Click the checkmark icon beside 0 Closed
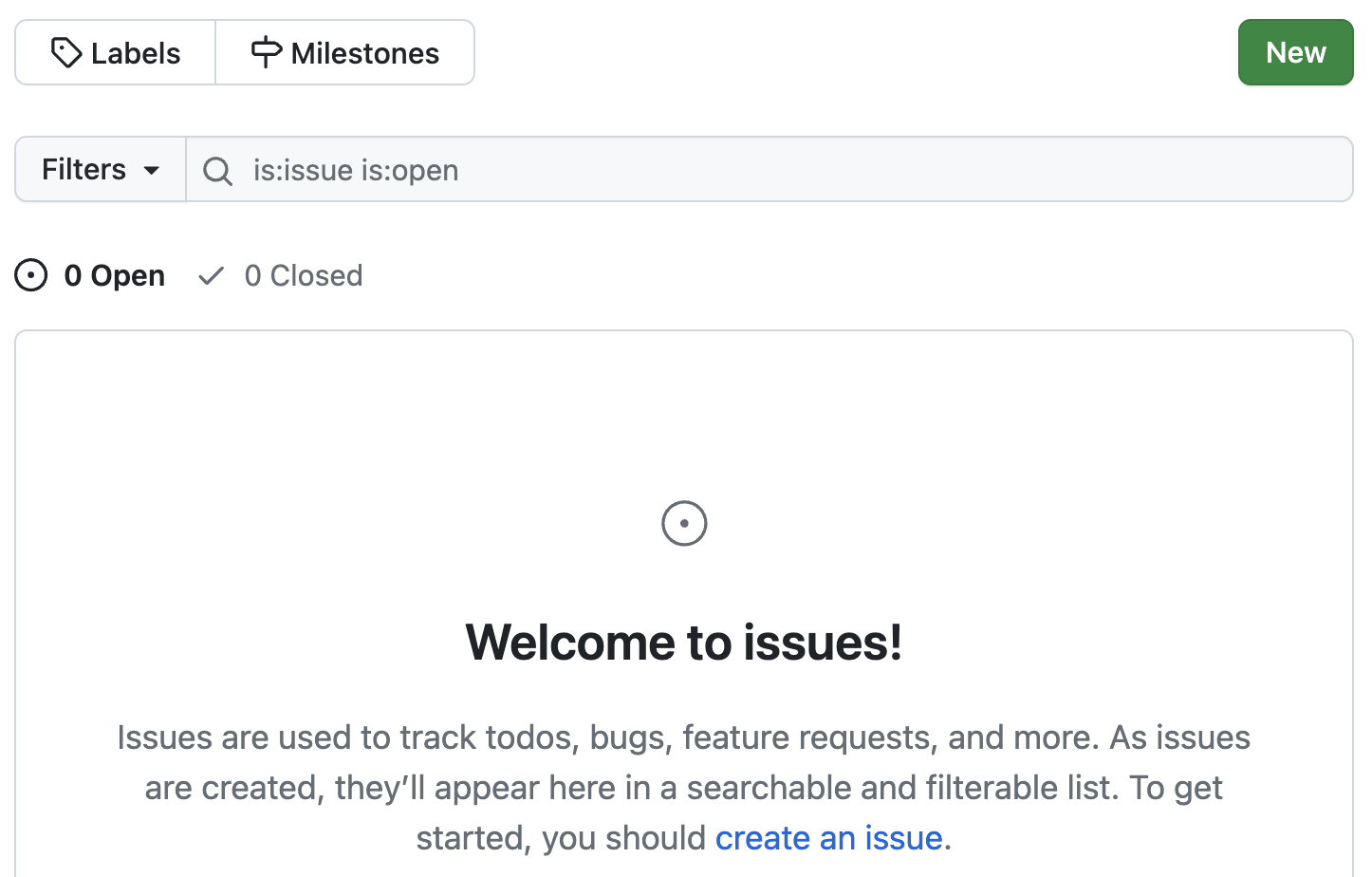The height and width of the screenshot is (877, 1372). (211, 276)
